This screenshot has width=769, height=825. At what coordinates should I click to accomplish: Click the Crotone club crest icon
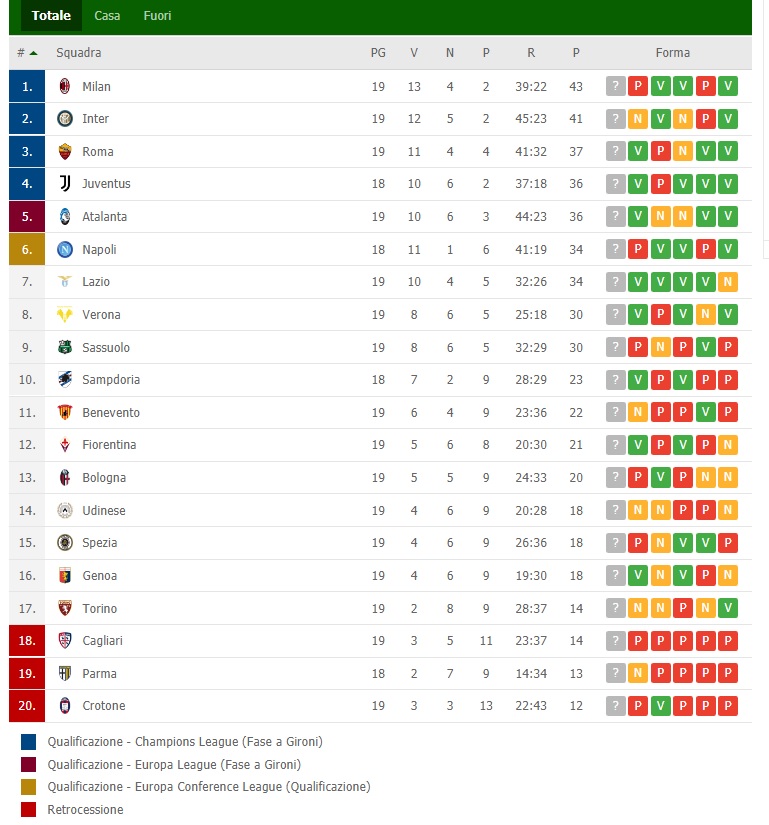click(65, 706)
